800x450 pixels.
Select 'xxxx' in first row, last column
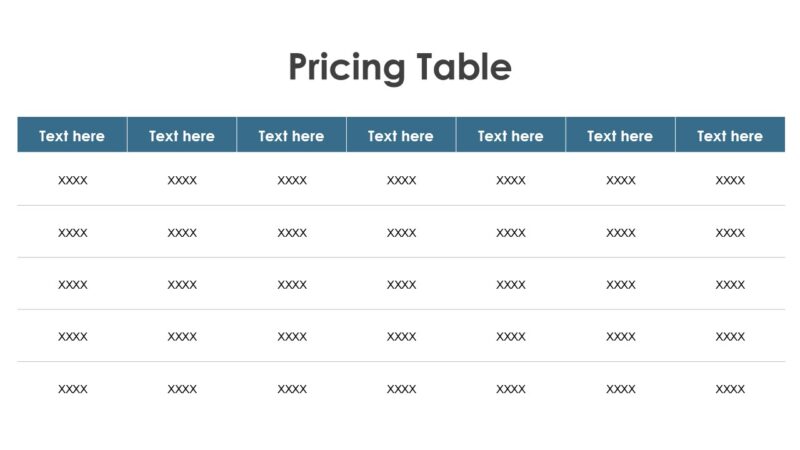pos(730,181)
